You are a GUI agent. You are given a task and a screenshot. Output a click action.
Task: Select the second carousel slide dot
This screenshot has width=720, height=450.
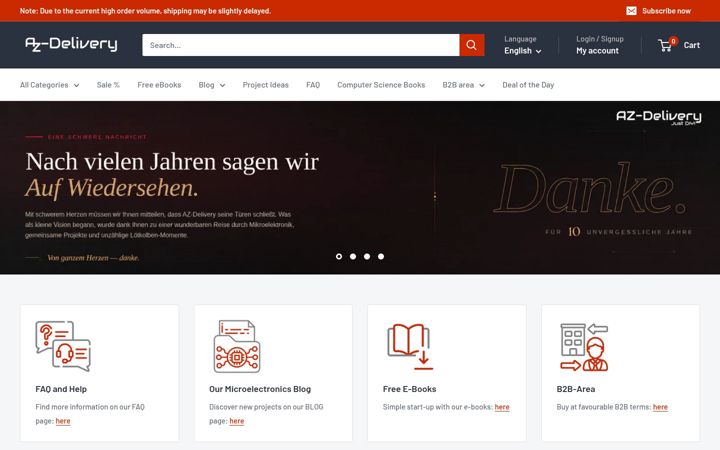tap(353, 256)
